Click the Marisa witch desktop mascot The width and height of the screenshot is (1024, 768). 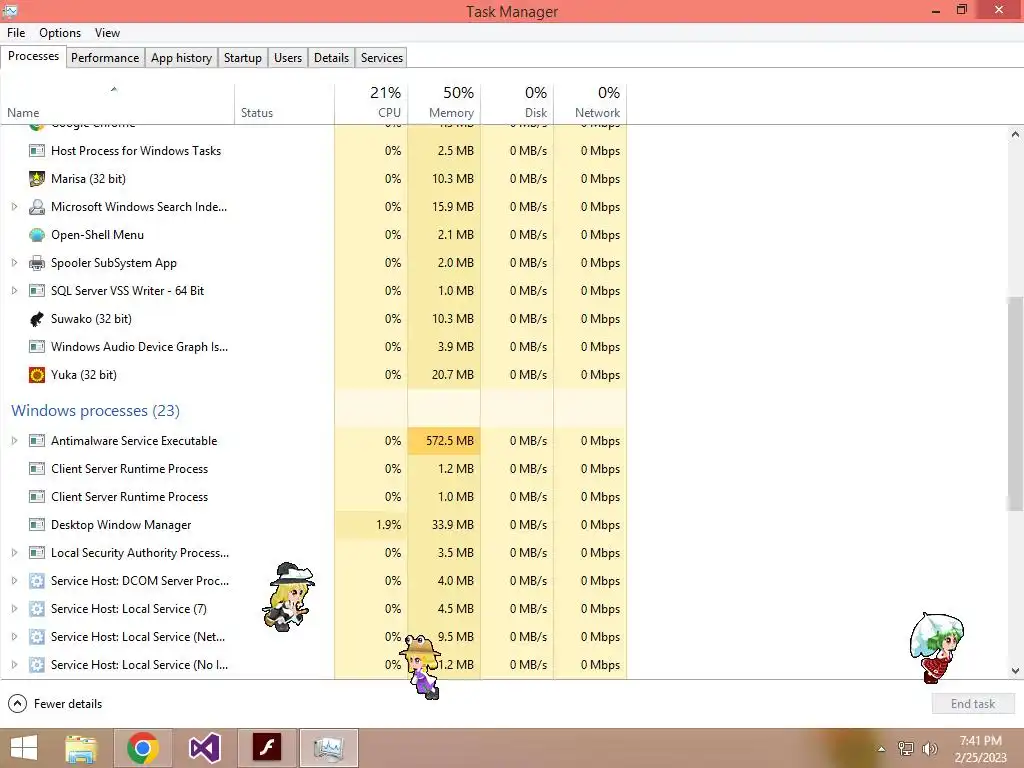point(289,597)
